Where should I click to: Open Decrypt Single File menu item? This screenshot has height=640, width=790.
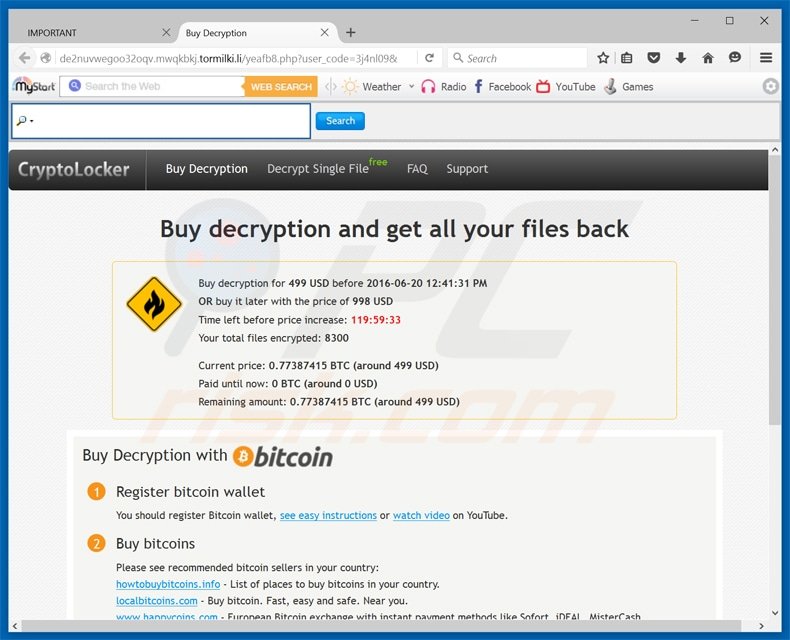[x=318, y=169]
